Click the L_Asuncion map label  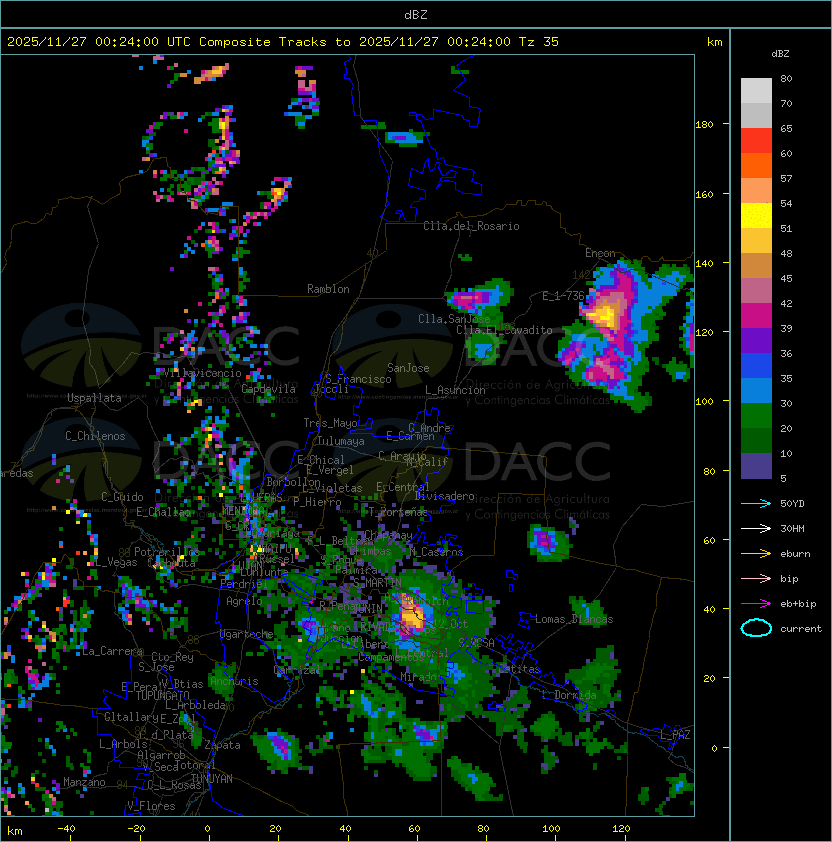pyautogui.click(x=455, y=390)
